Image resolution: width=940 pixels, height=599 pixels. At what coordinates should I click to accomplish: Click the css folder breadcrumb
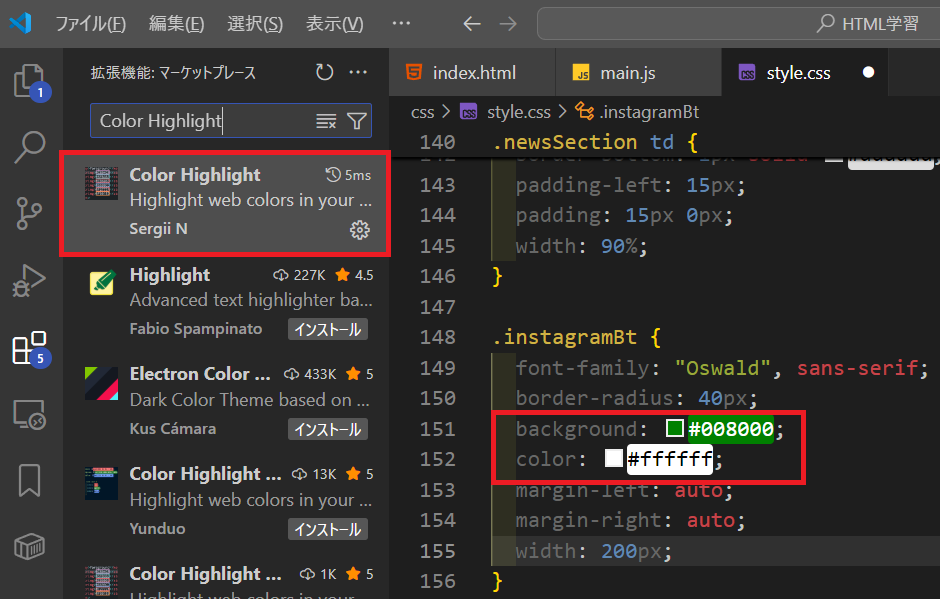[423, 112]
